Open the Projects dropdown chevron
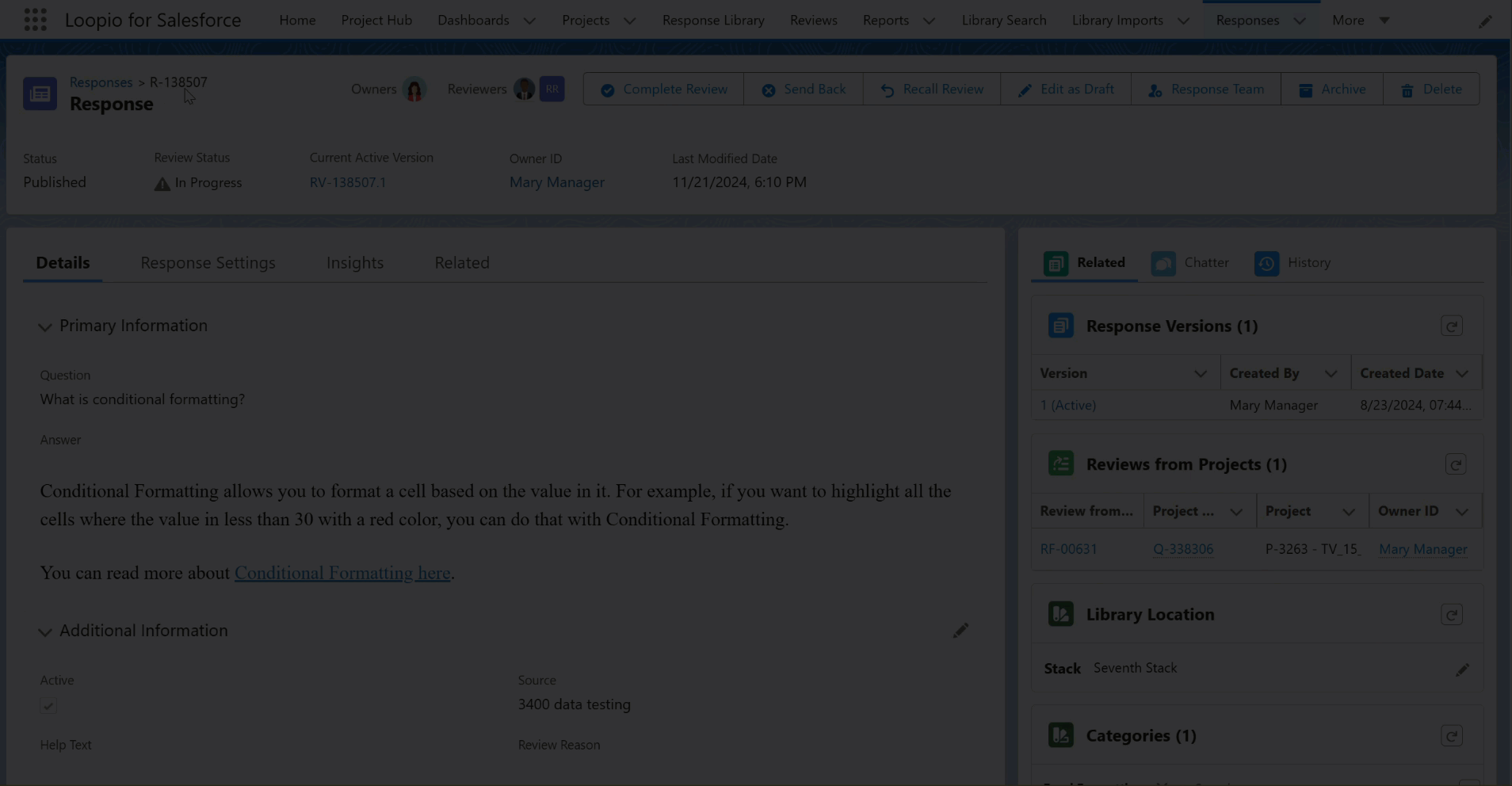Screen dimensions: 1512x786 tap(629, 21)
